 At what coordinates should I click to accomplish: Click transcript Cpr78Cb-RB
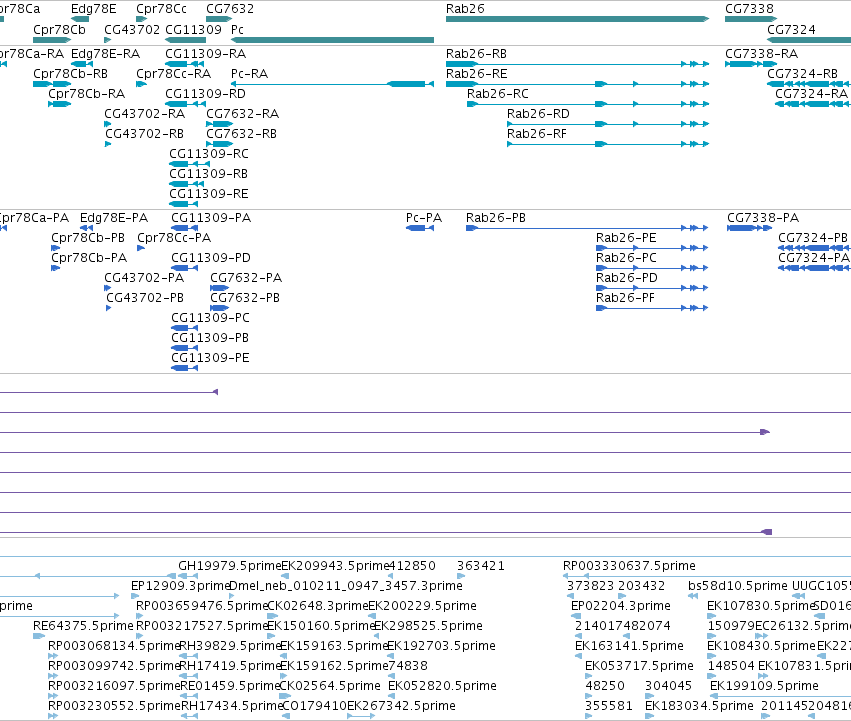70,74
